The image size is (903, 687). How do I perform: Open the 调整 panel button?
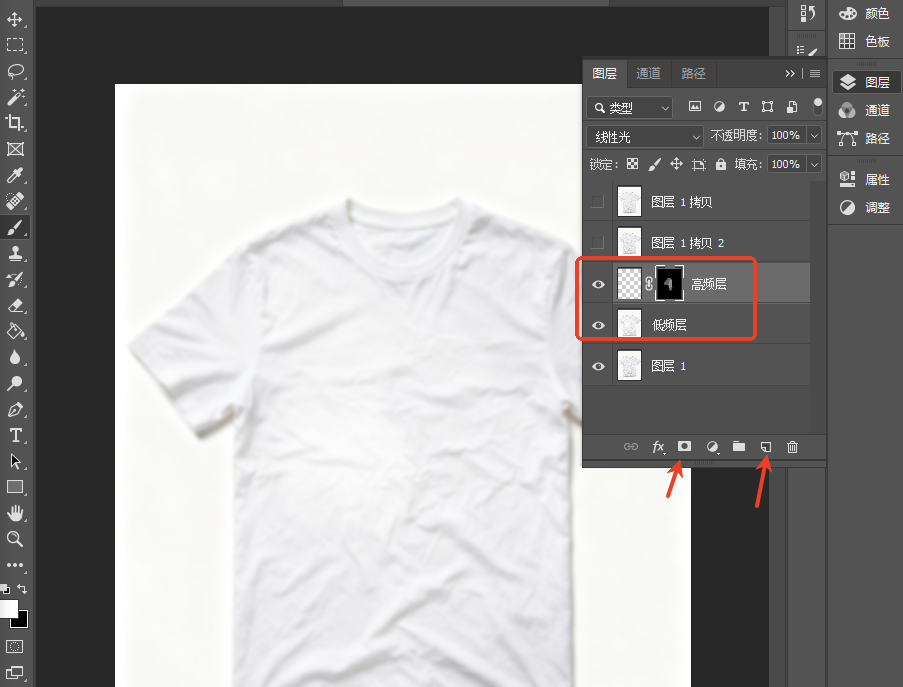(864, 207)
